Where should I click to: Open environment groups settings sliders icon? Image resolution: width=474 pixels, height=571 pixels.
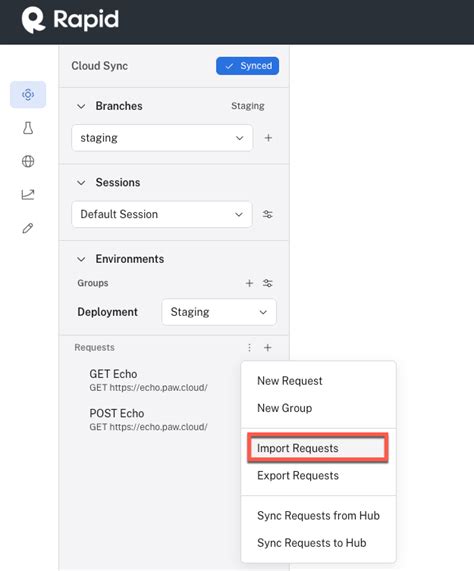(x=268, y=283)
